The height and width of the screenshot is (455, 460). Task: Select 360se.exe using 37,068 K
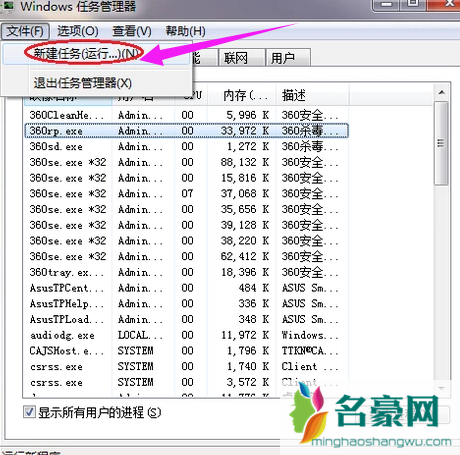pyautogui.click(x=187, y=194)
